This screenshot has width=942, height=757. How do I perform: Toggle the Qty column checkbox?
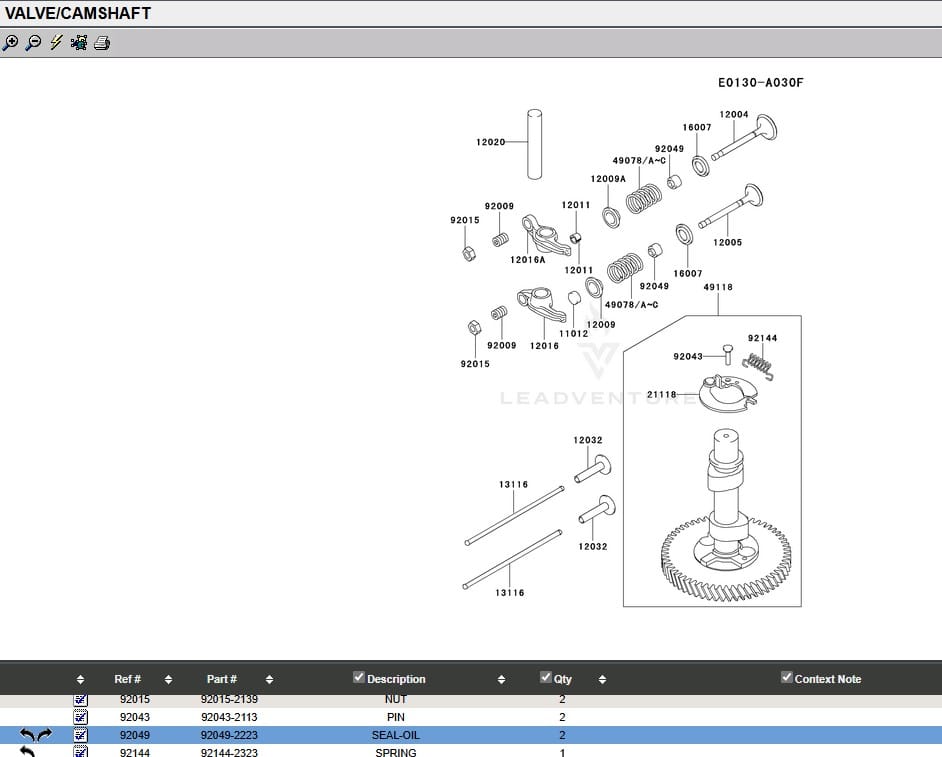click(x=546, y=677)
